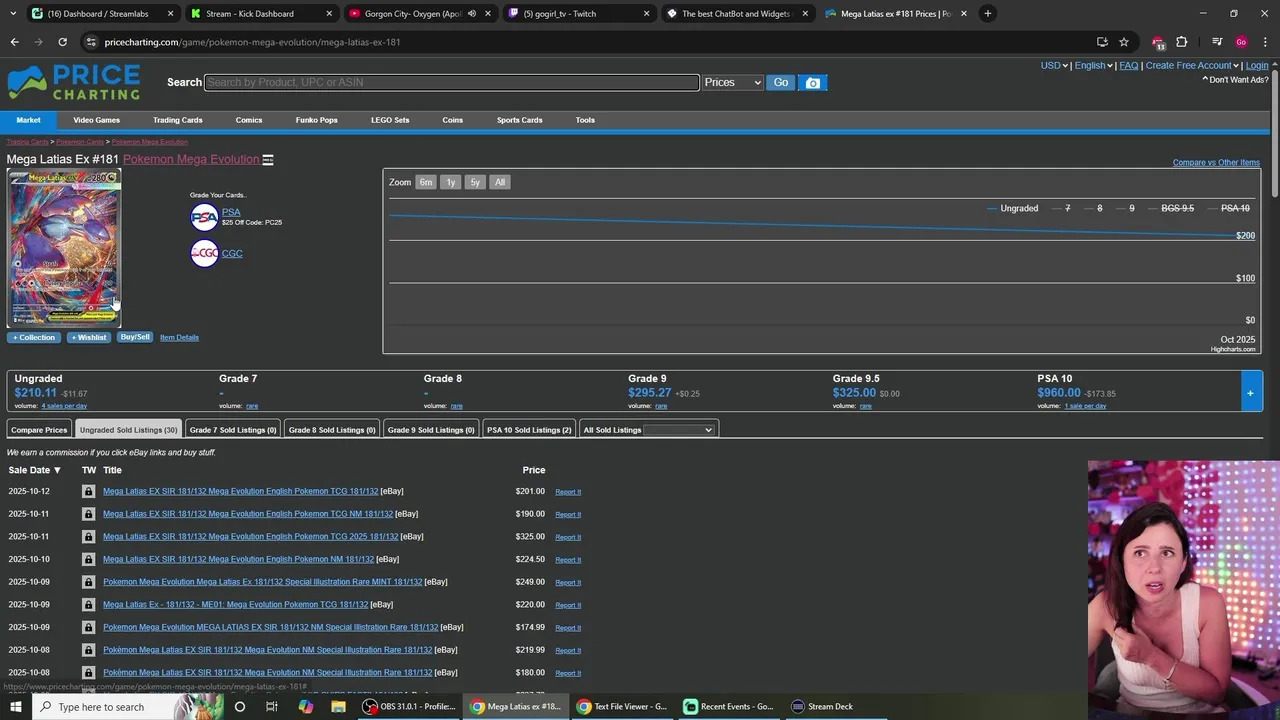
Task: Open the Funko Pops menu
Action: 316,120
